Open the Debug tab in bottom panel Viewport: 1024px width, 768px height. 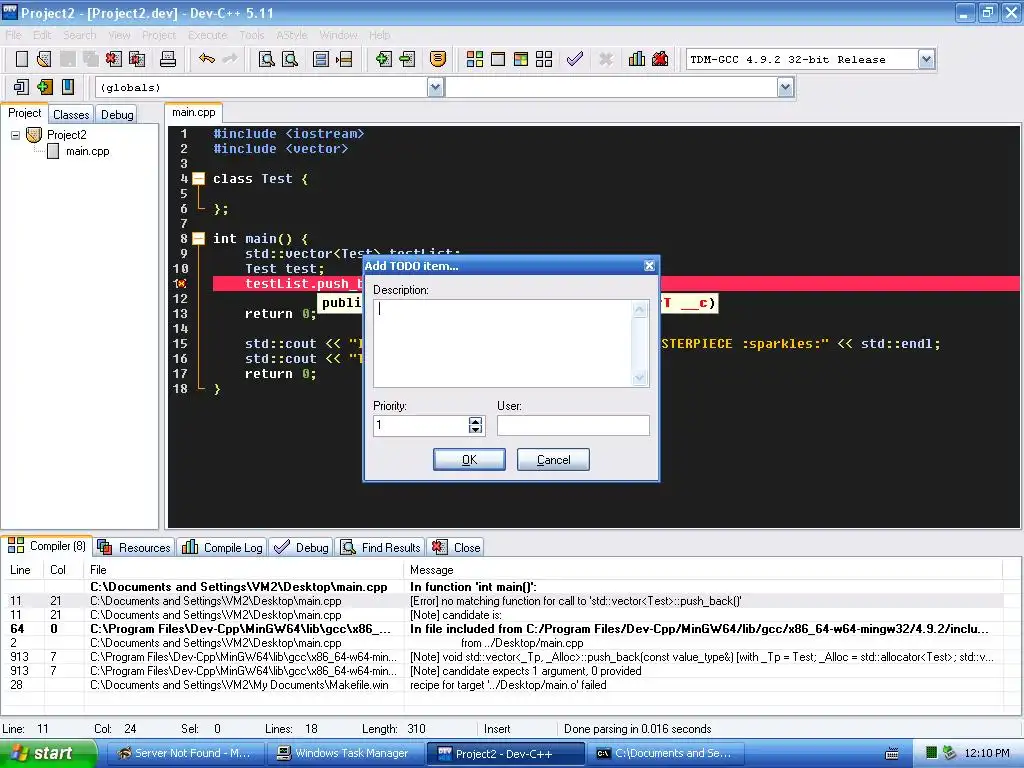coord(301,547)
